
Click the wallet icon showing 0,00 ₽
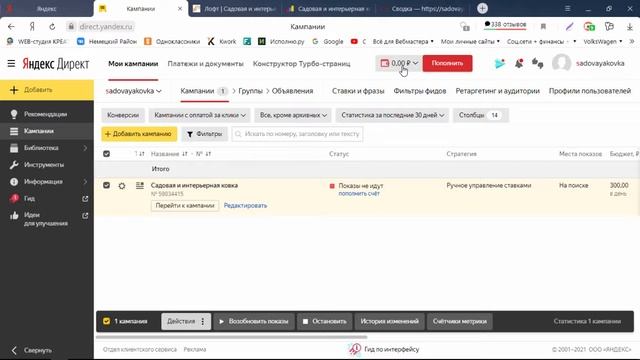pos(384,63)
